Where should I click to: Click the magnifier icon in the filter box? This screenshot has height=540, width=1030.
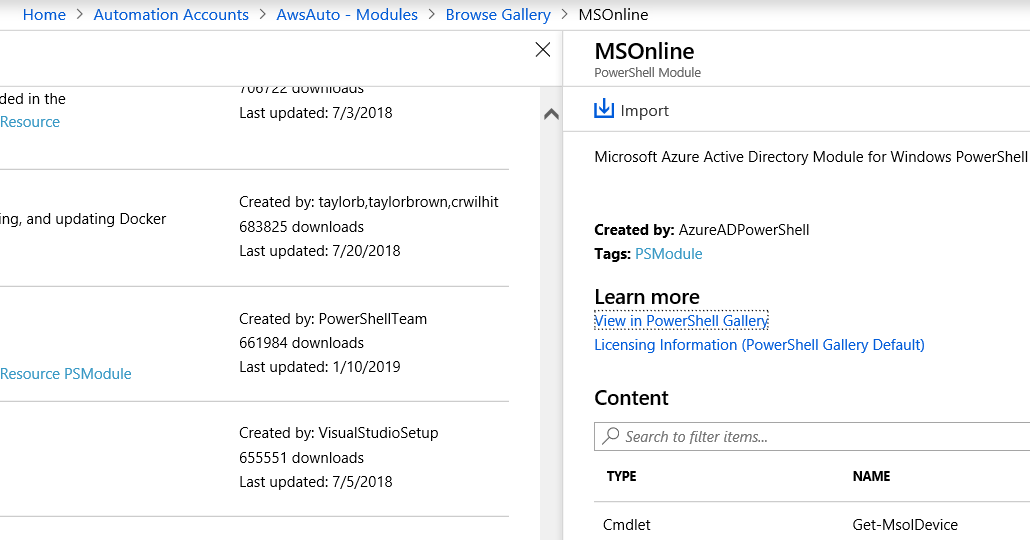[609, 436]
